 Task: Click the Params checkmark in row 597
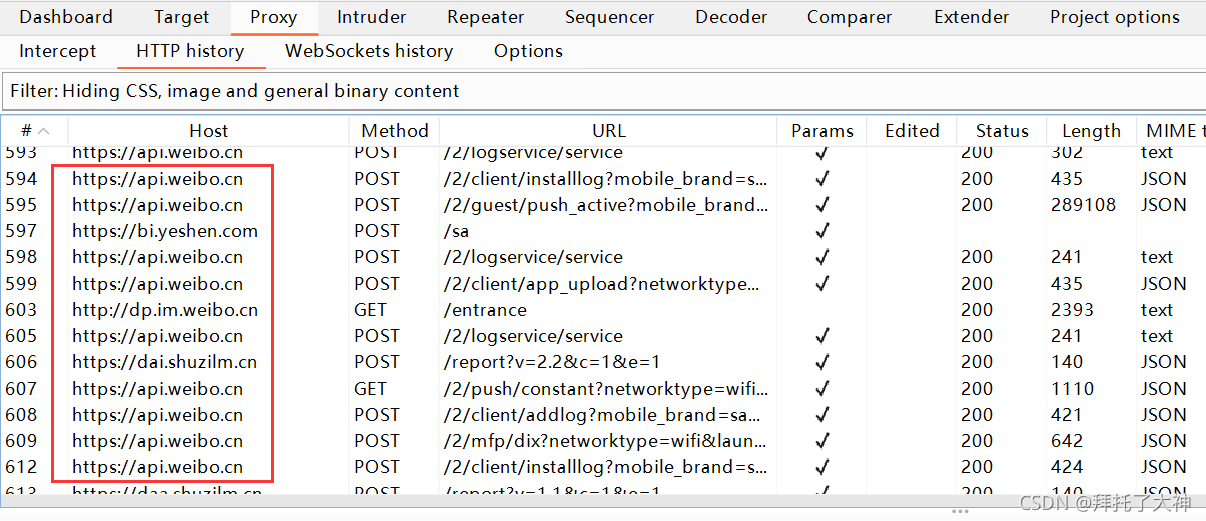[x=822, y=231]
